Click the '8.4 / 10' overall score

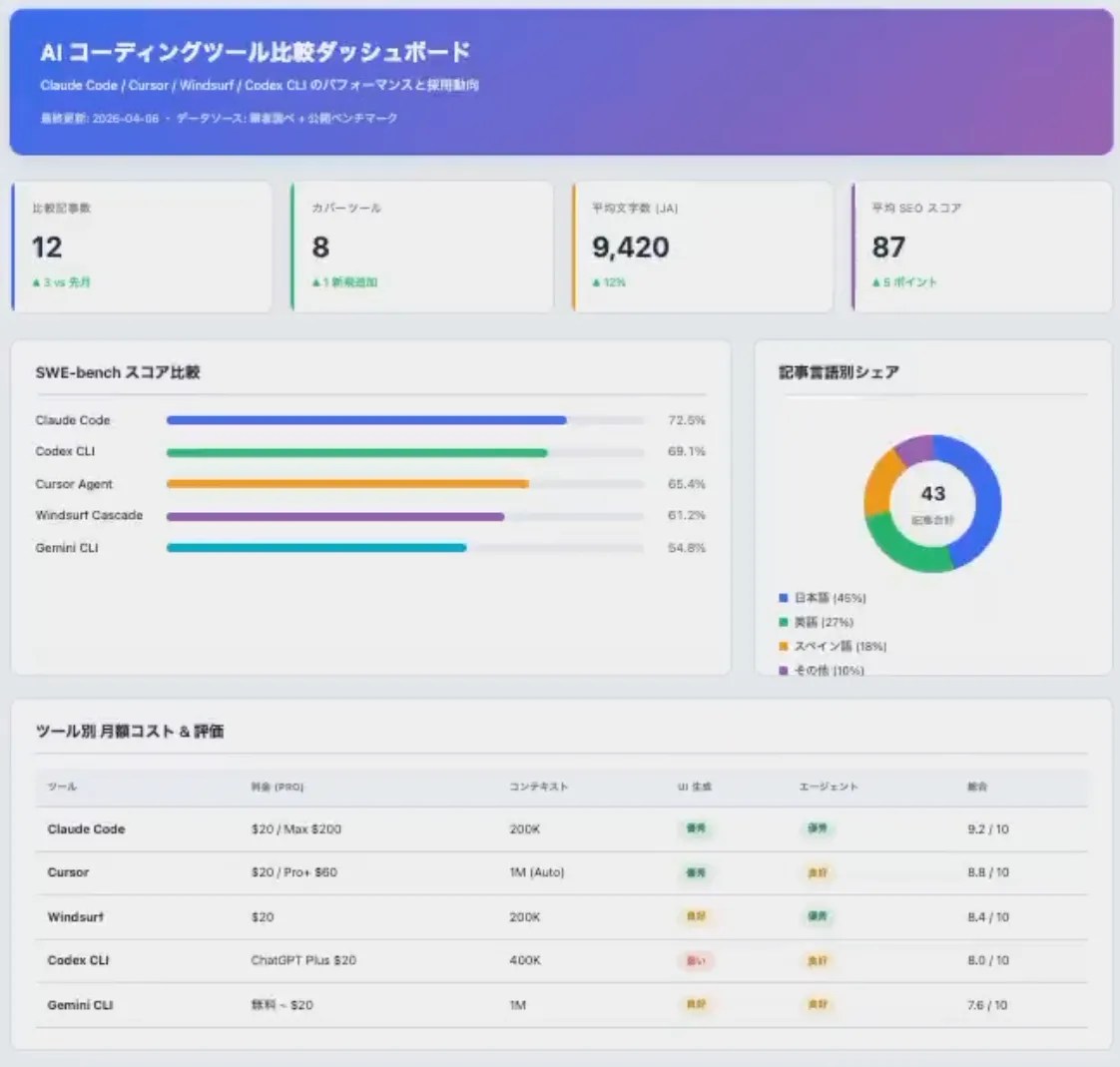988,917
